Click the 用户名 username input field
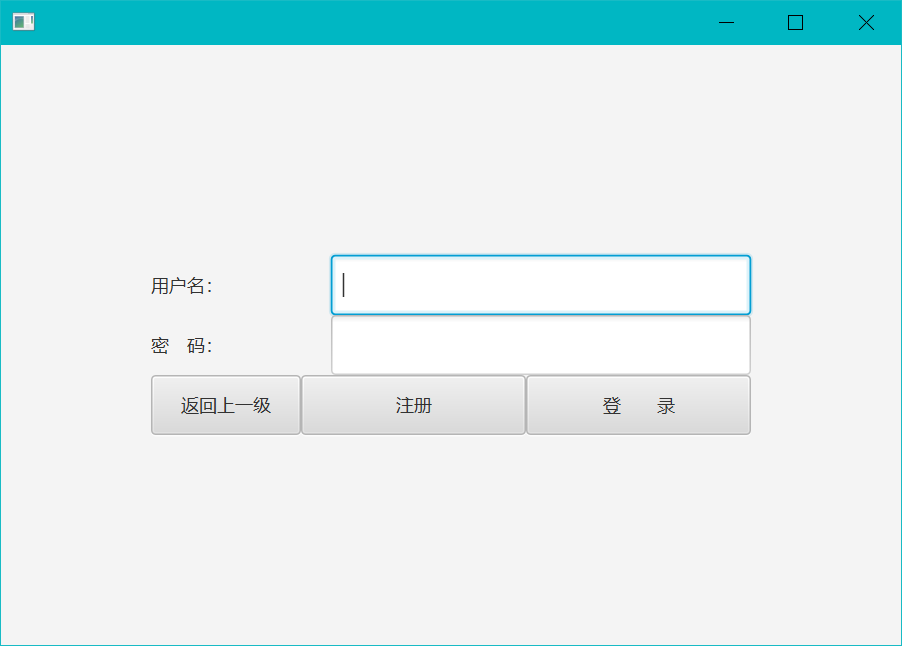 click(541, 285)
